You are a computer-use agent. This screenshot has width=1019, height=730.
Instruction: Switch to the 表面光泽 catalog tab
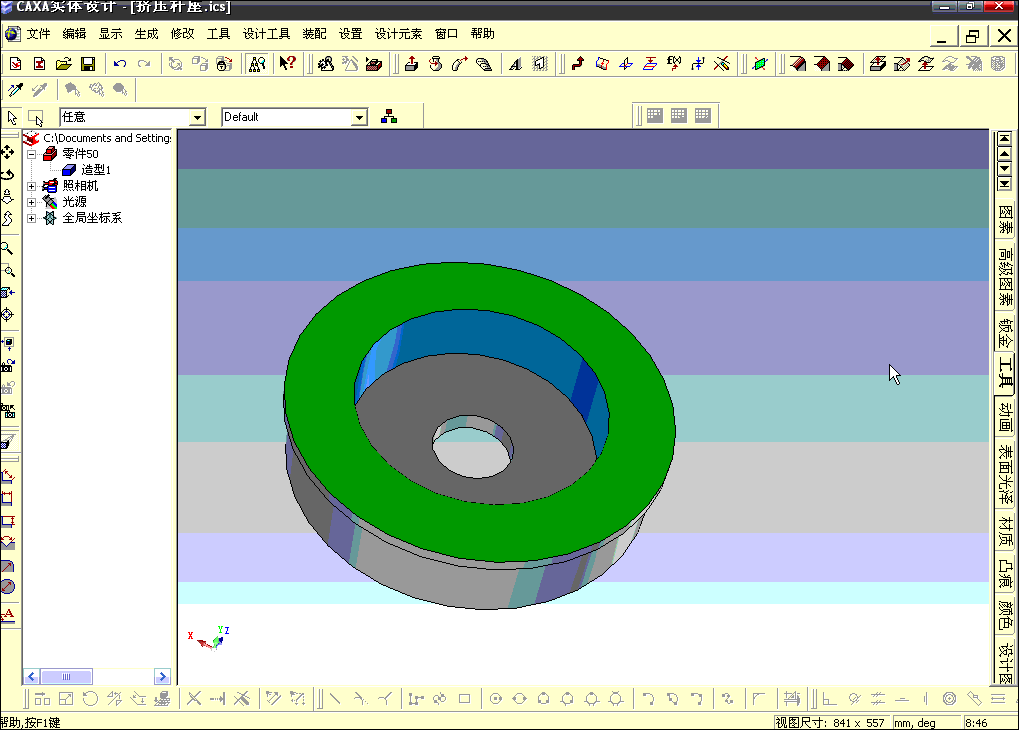tap(1005, 475)
